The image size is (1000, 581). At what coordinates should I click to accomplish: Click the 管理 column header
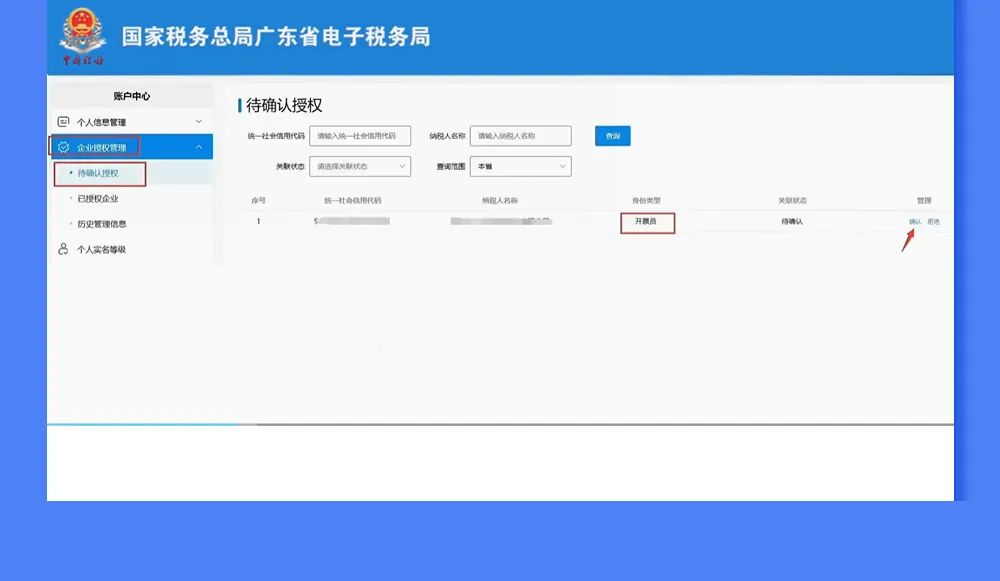pyautogui.click(x=924, y=200)
